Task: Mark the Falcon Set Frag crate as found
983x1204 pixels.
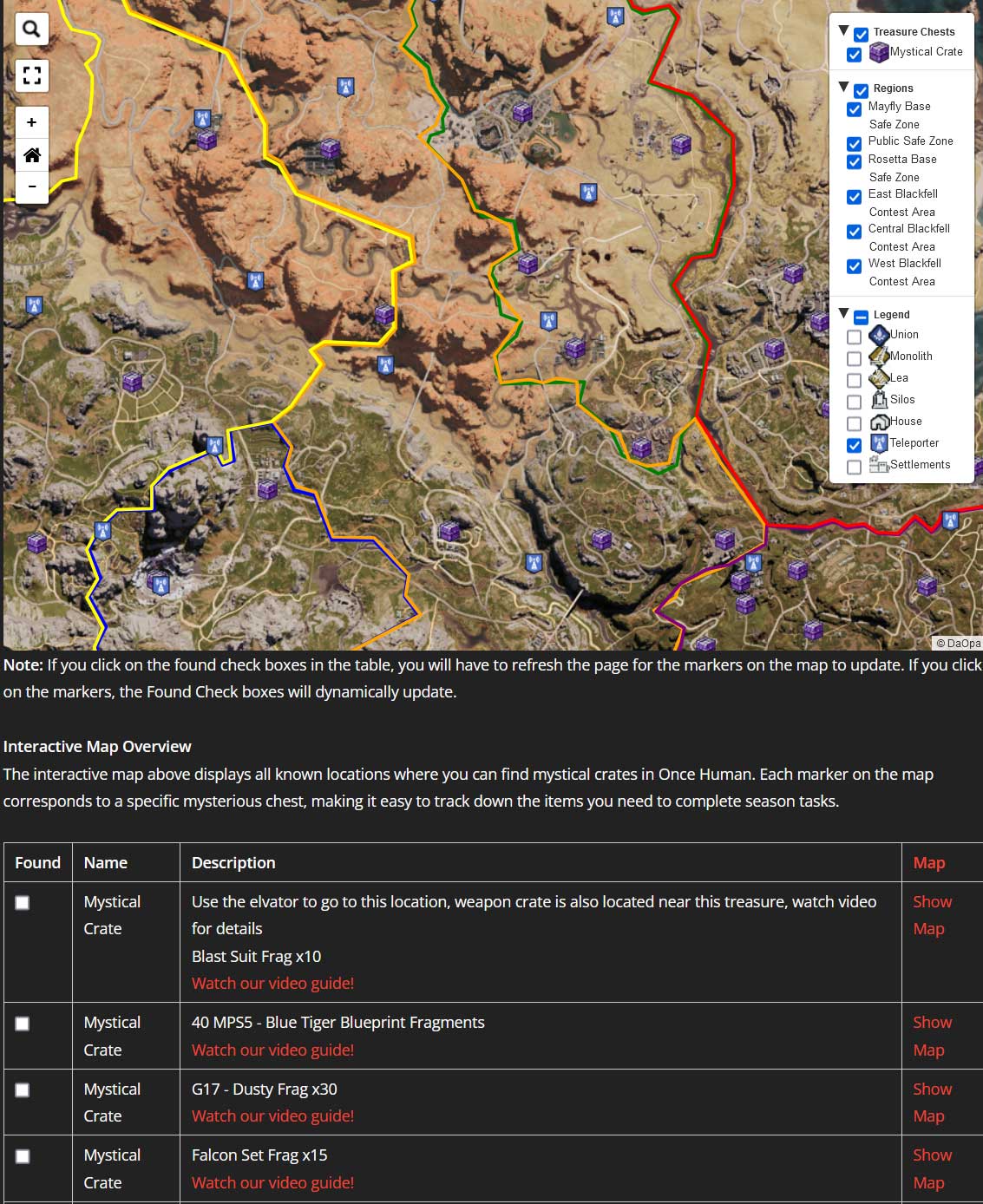Action: tap(23, 1156)
